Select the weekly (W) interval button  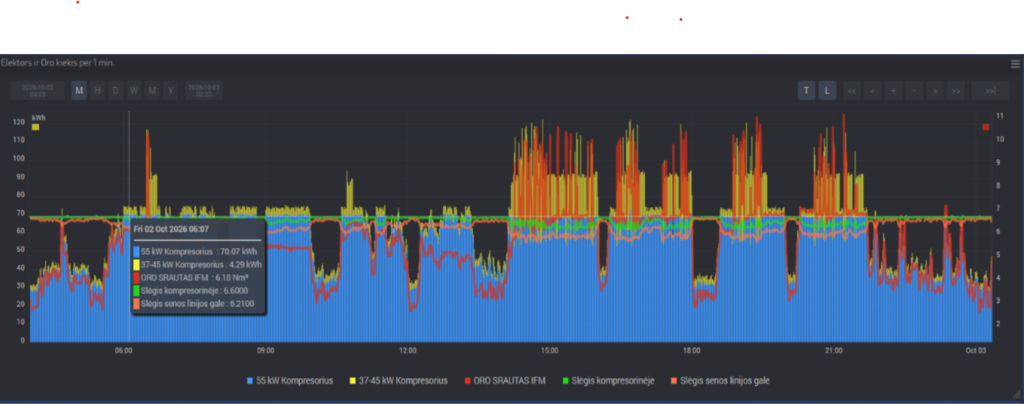point(134,91)
